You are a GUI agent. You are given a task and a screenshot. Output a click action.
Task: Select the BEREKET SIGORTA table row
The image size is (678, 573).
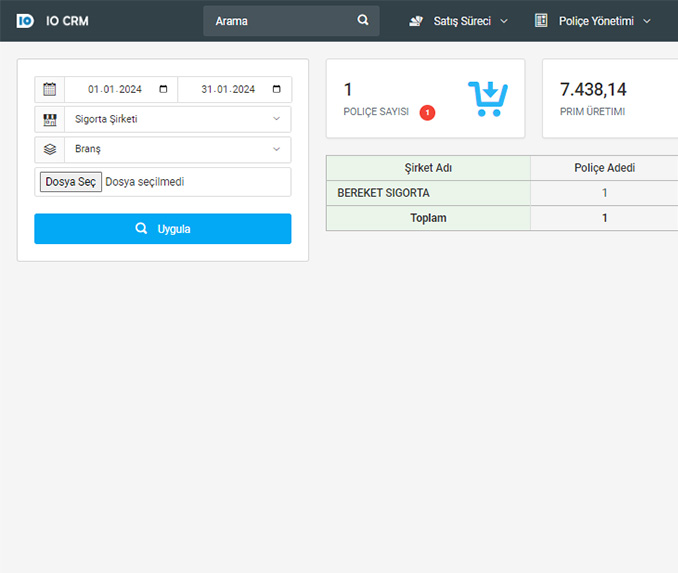tap(428, 193)
